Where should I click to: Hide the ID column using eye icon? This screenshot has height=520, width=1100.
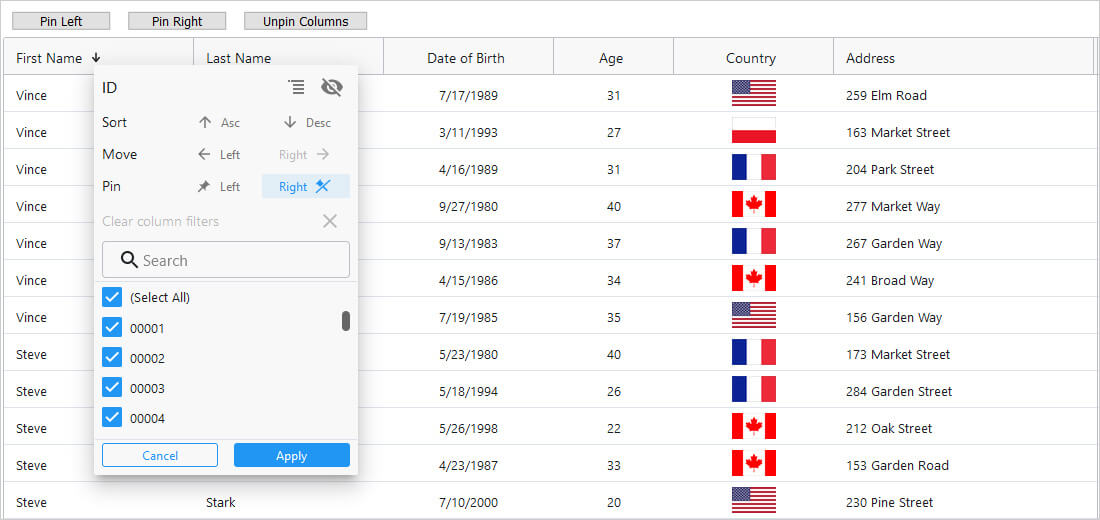pyautogui.click(x=332, y=88)
